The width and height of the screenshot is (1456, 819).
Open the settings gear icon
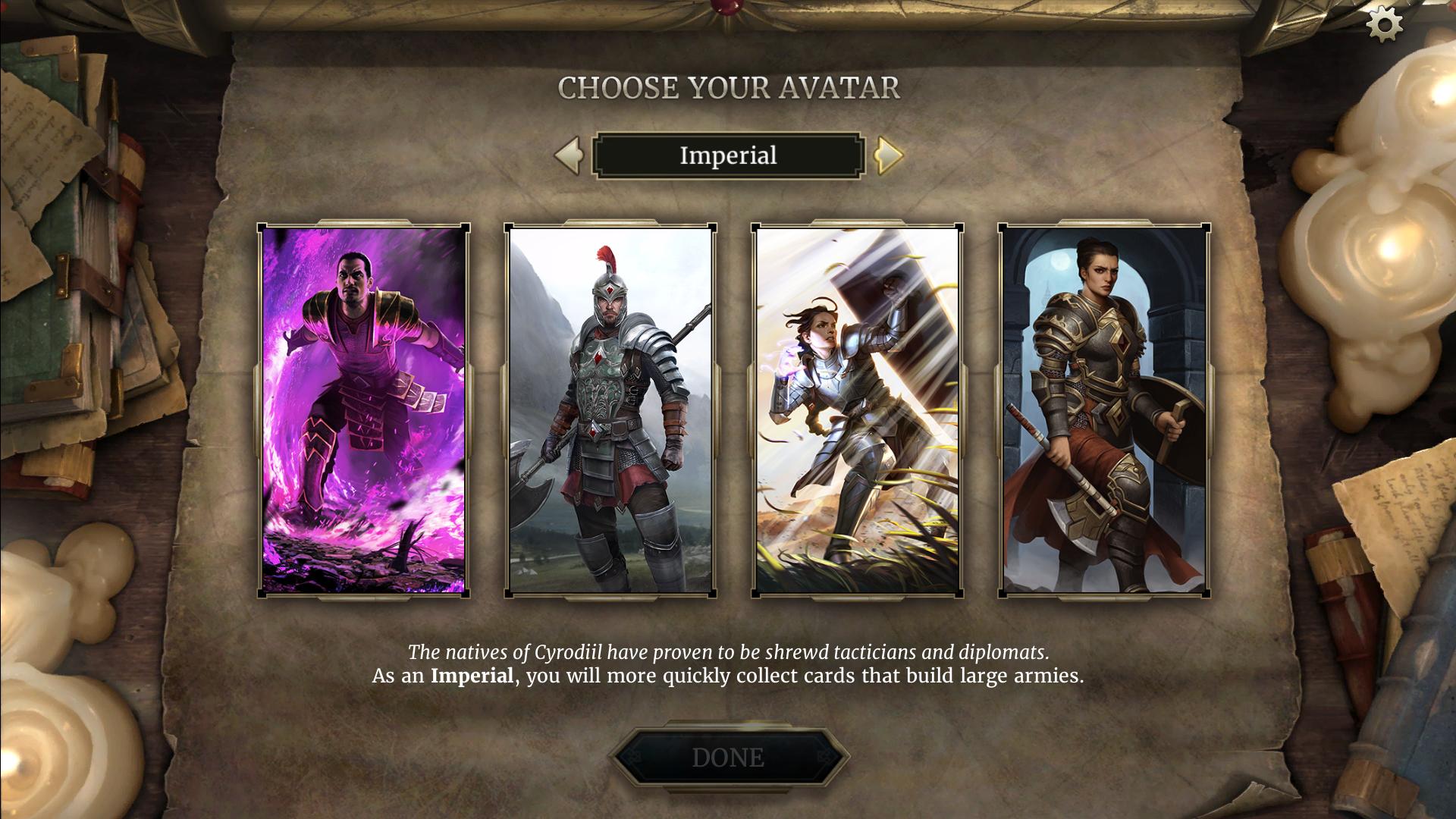coord(1385,26)
